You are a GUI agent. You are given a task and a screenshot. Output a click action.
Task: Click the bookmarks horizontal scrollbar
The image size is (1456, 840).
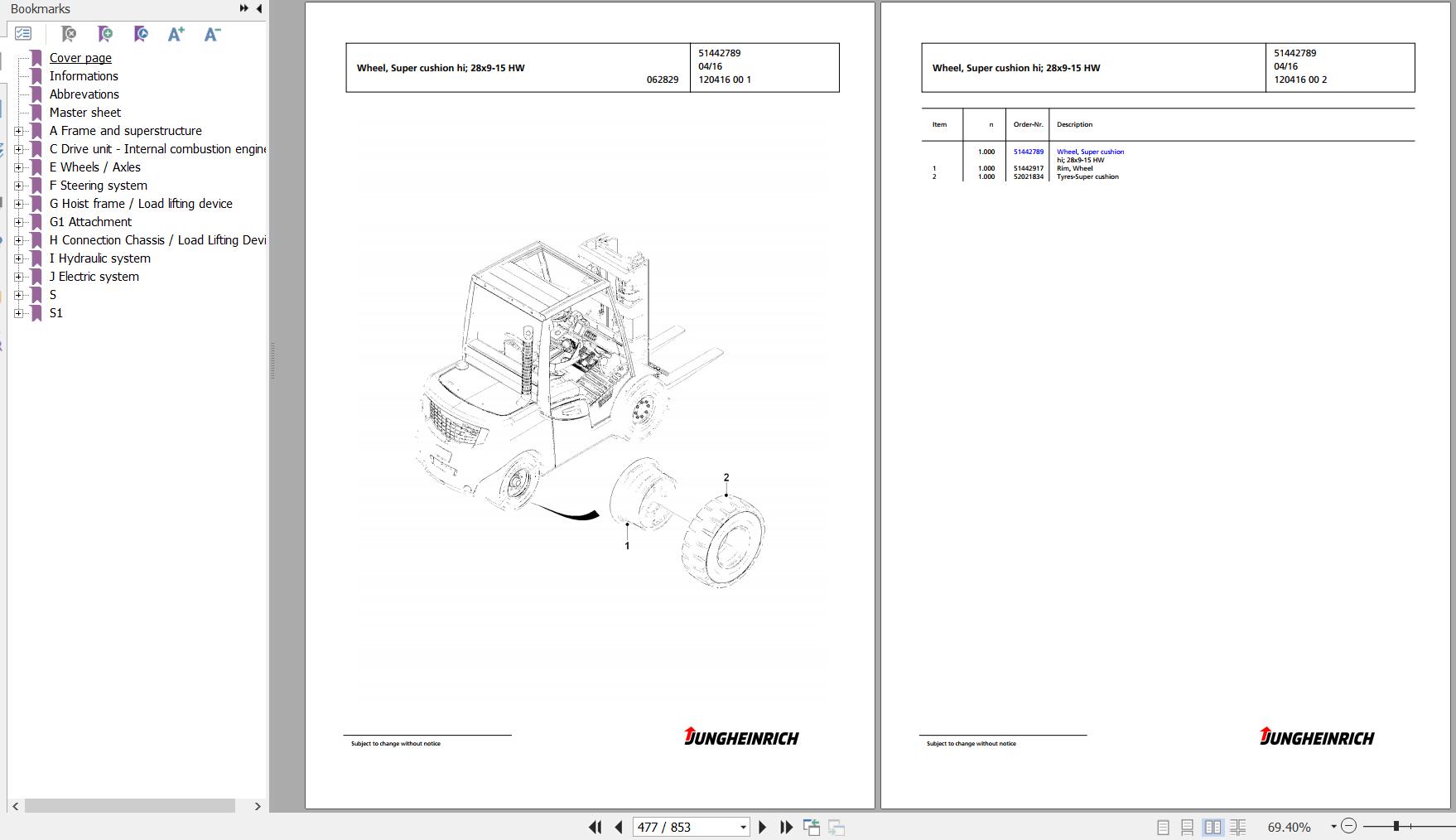click(130, 806)
